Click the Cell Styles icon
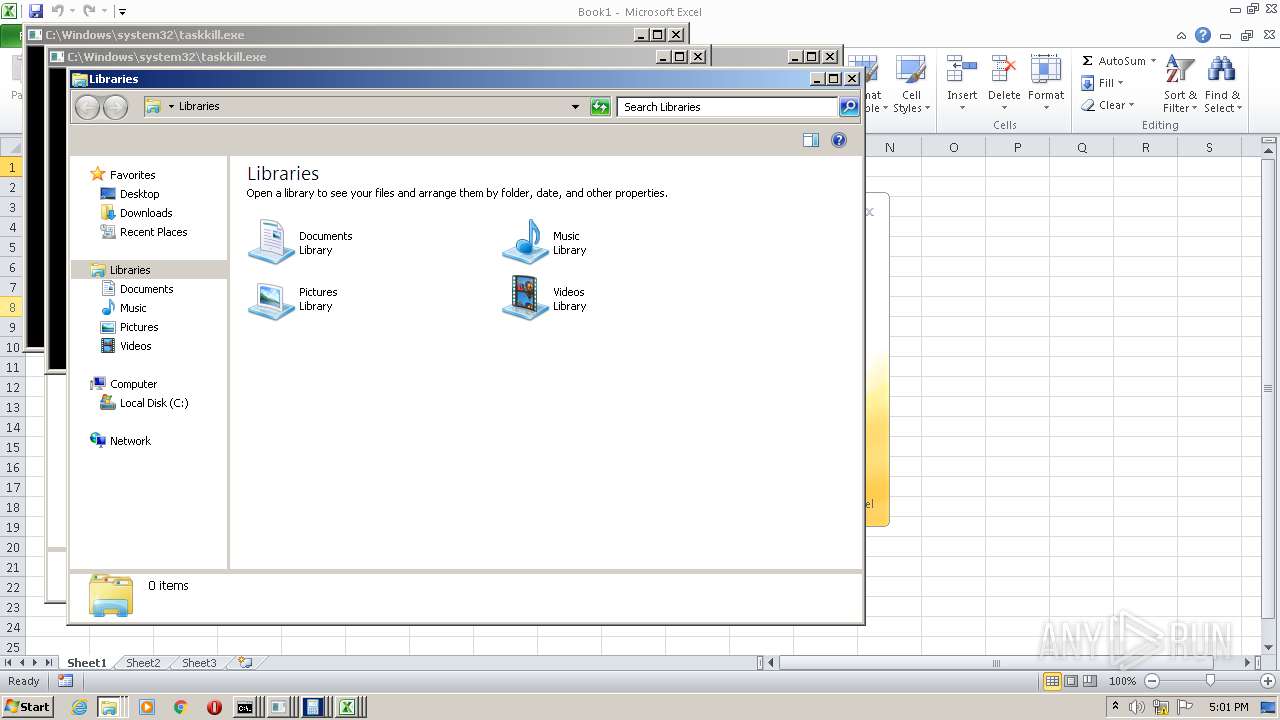 tap(910, 70)
